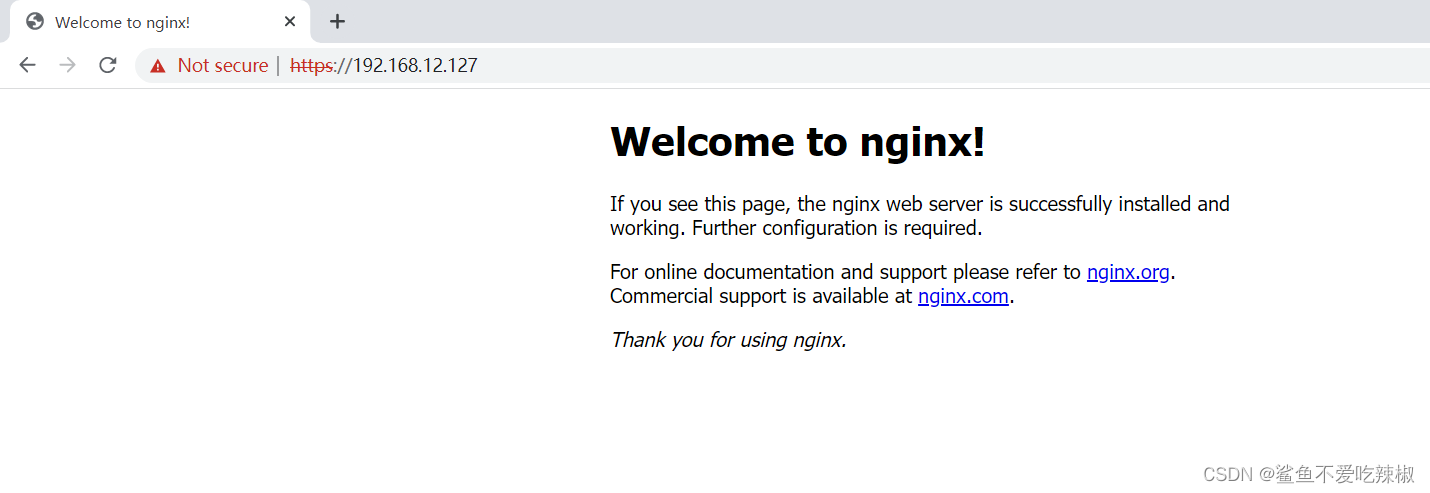Click the CSDN watermark in the bottom corner
This screenshot has width=1430, height=493.
(1308, 474)
